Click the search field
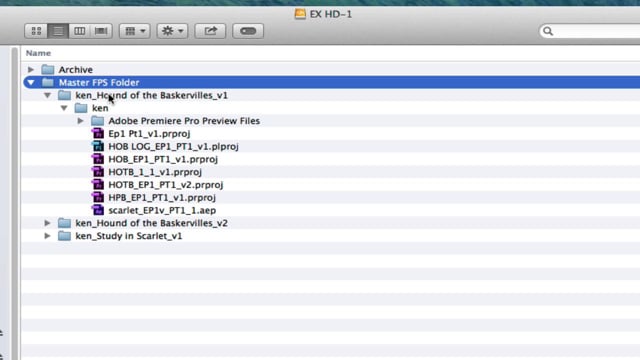Image resolution: width=640 pixels, height=360 pixels. [590, 31]
